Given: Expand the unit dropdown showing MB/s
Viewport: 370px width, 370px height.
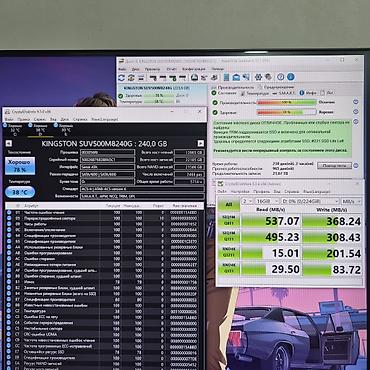Looking at the screenshot, I should tap(351, 201).
